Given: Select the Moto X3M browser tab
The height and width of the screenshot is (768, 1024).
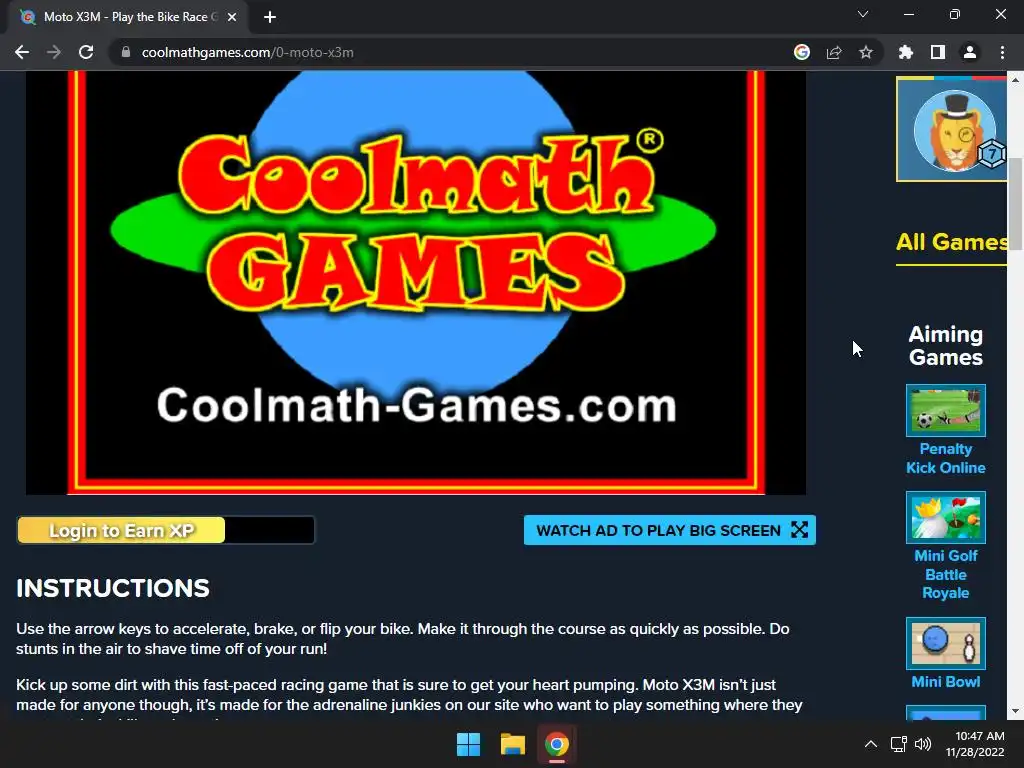Looking at the screenshot, I should [128, 17].
